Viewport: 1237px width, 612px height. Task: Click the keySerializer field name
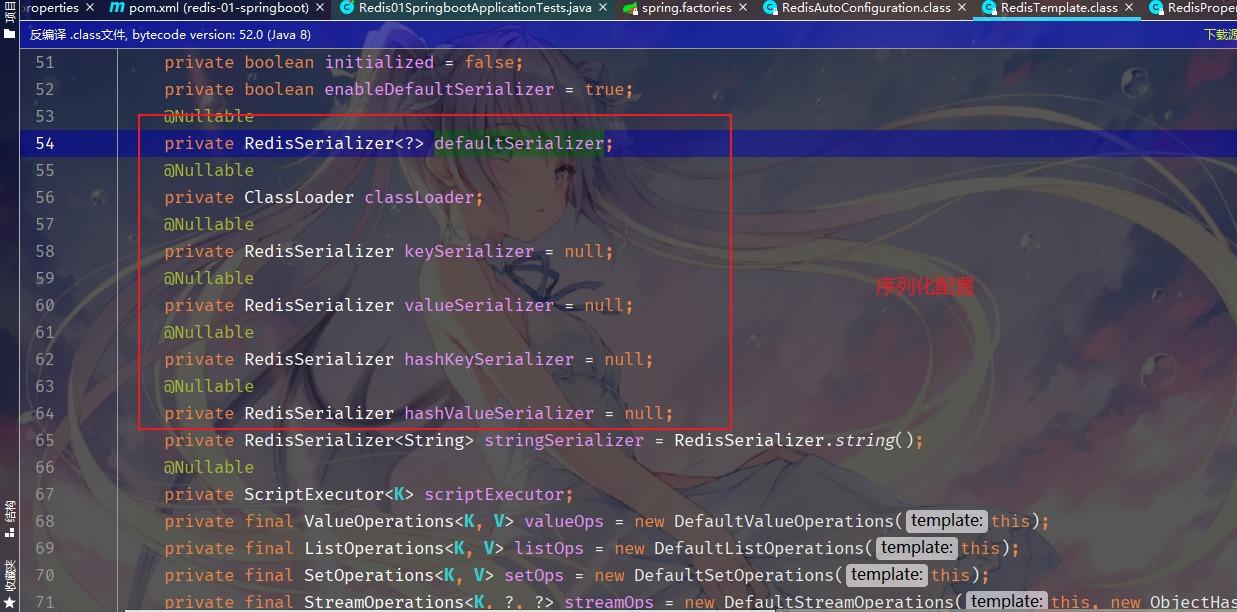469,251
